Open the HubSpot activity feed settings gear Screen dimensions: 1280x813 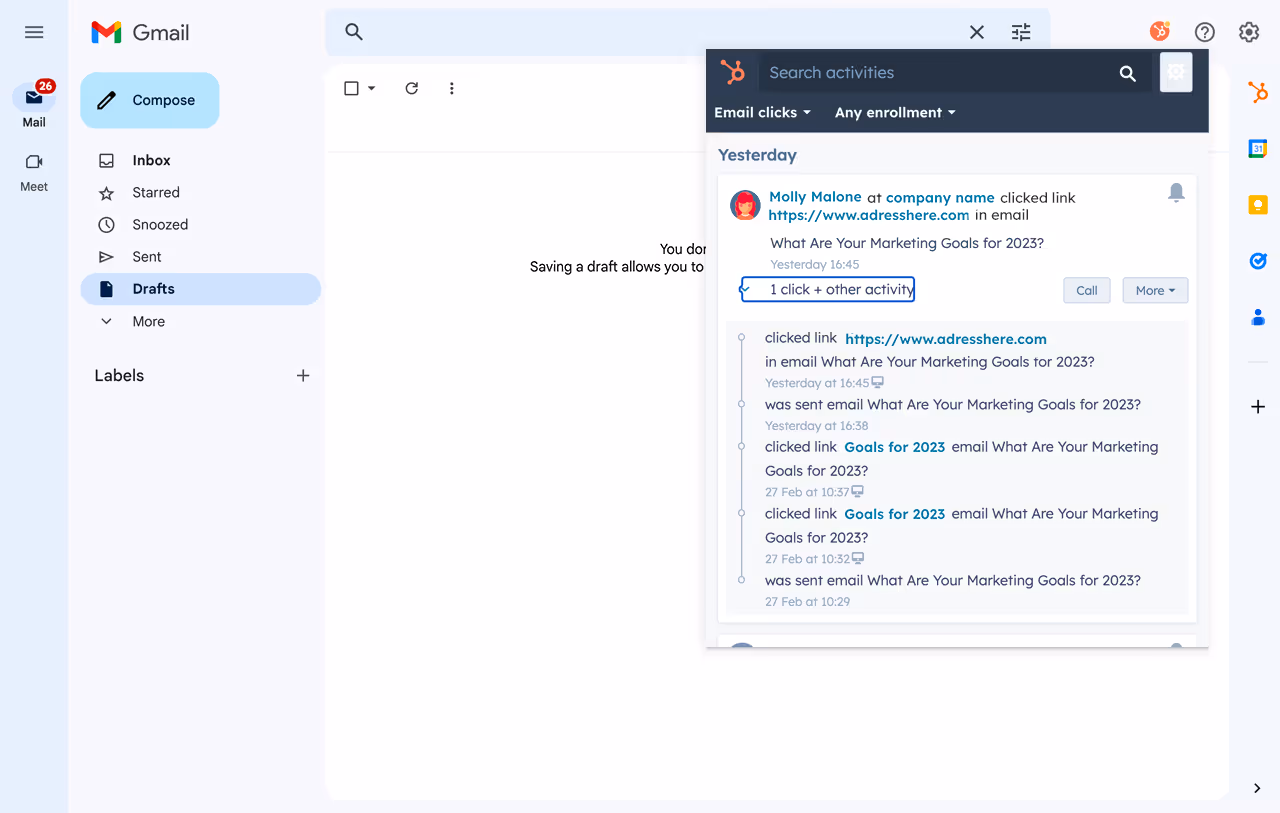click(1176, 72)
